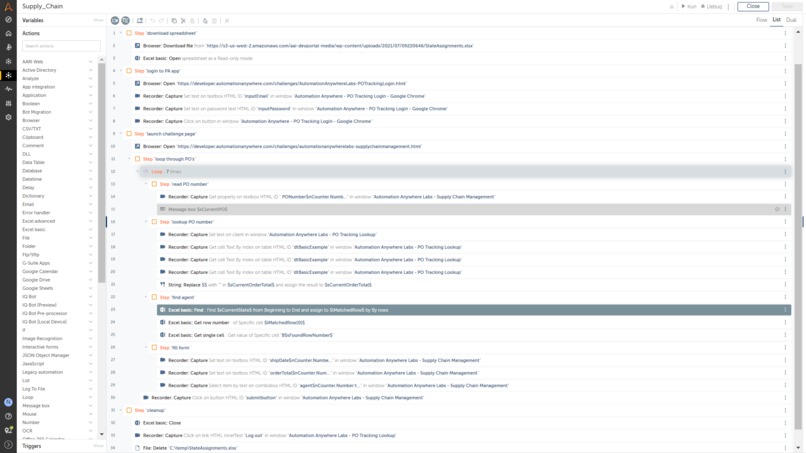The image size is (806, 453).
Task: Click the Debug label
Action: [x=714, y=7]
